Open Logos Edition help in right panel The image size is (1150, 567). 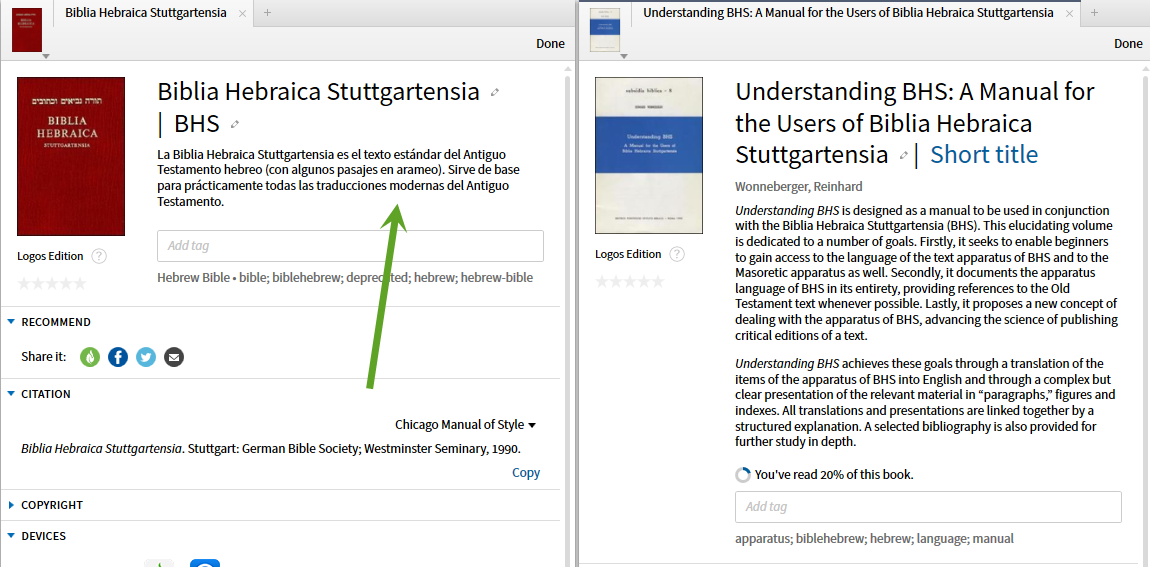[678, 255]
